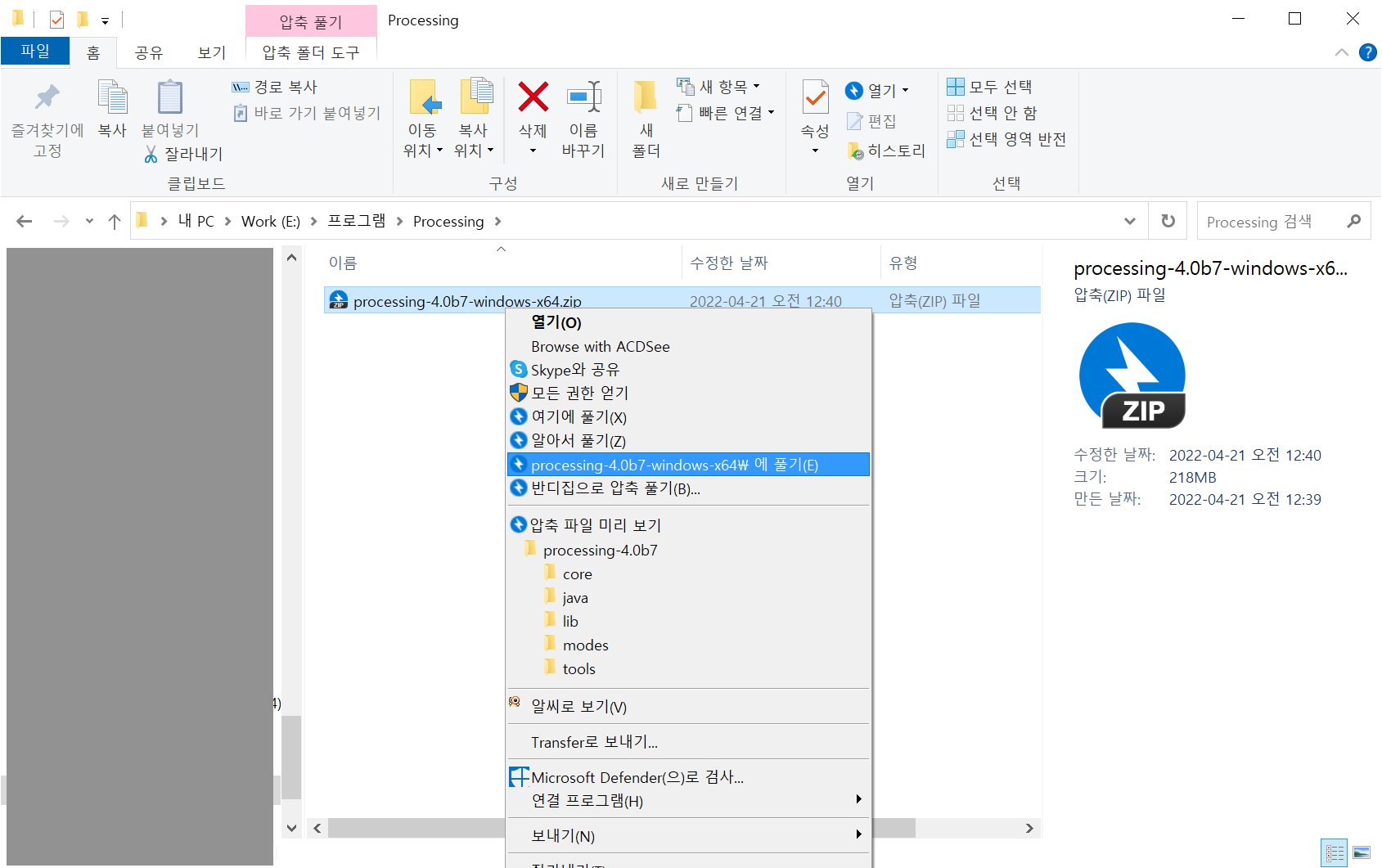This screenshot has width=1382, height=868.
Task: Open Compressed folder tools (압축 폴더 도구) tab
Action: click(x=311, y=52)
